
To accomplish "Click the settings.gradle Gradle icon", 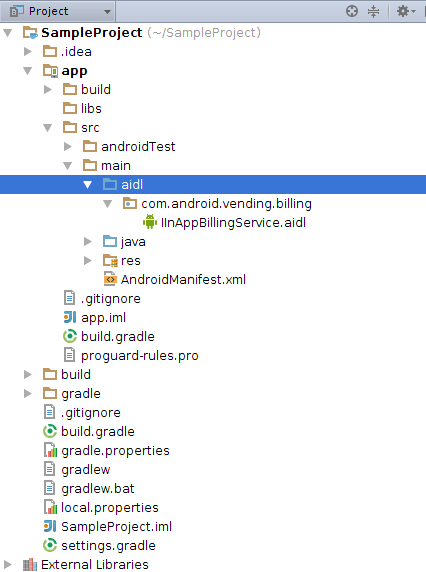I will pyautogui.click(x=50, y=545).
